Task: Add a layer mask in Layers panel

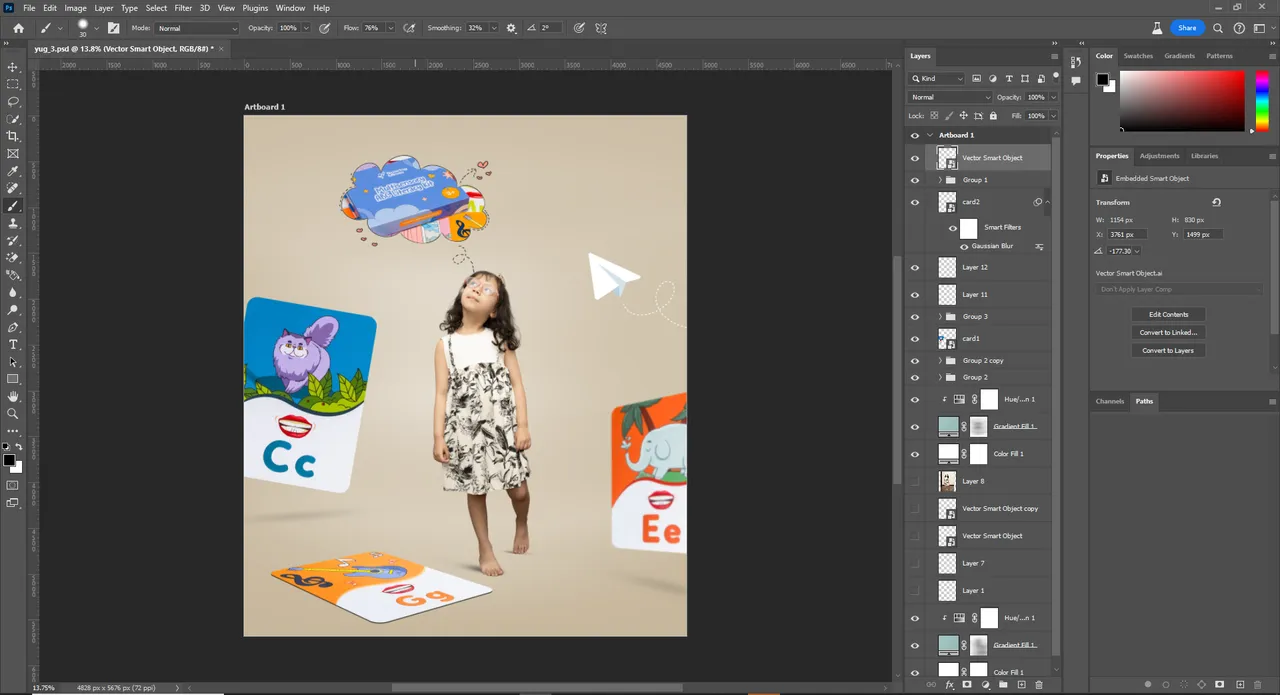Action: click(967, 685)
